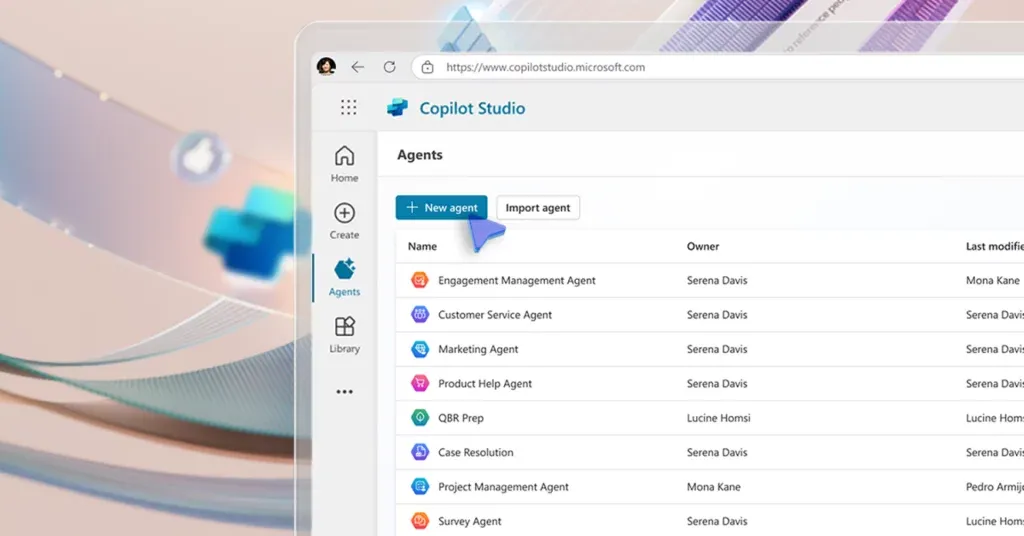Screen dimensions: 1024x536
Task: Open Engagement Management Agent
Action: tap(517, 280)
